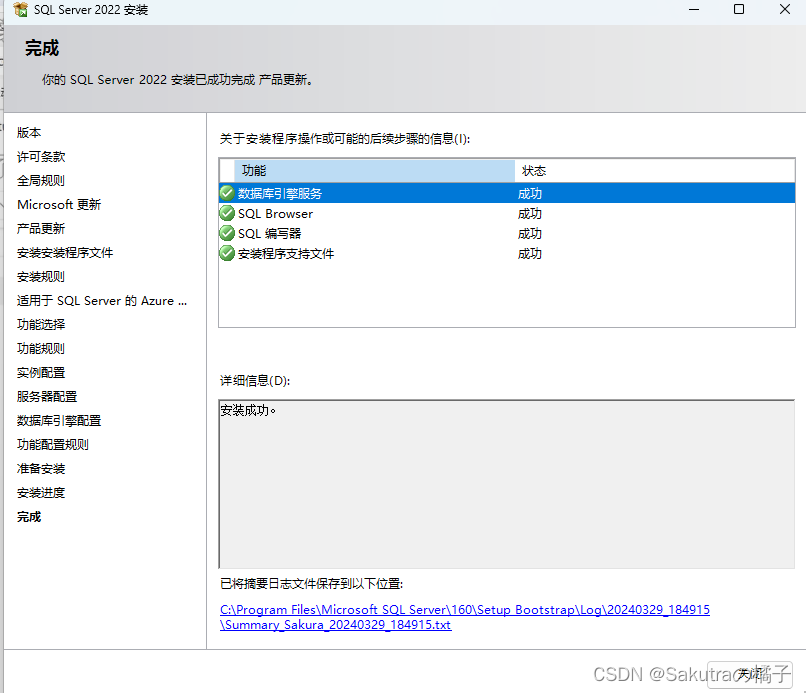Click the 安装成功 text in details box
The image size is (806, 693).
click(248, 410)
